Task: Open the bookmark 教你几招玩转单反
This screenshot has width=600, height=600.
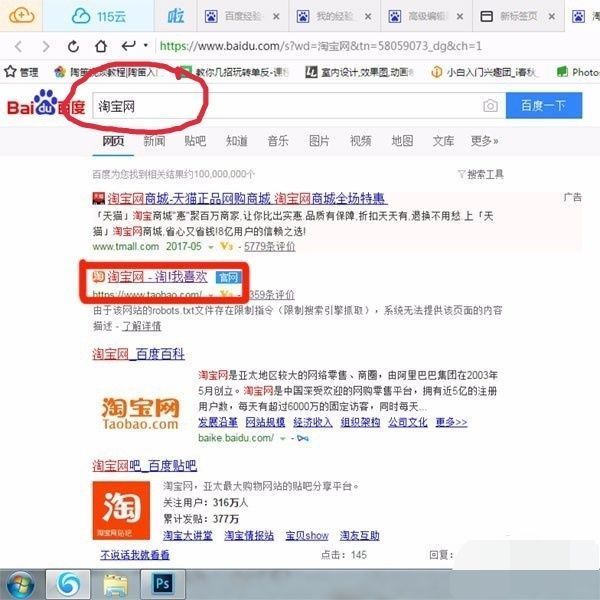Action: [x=234, y=72]
